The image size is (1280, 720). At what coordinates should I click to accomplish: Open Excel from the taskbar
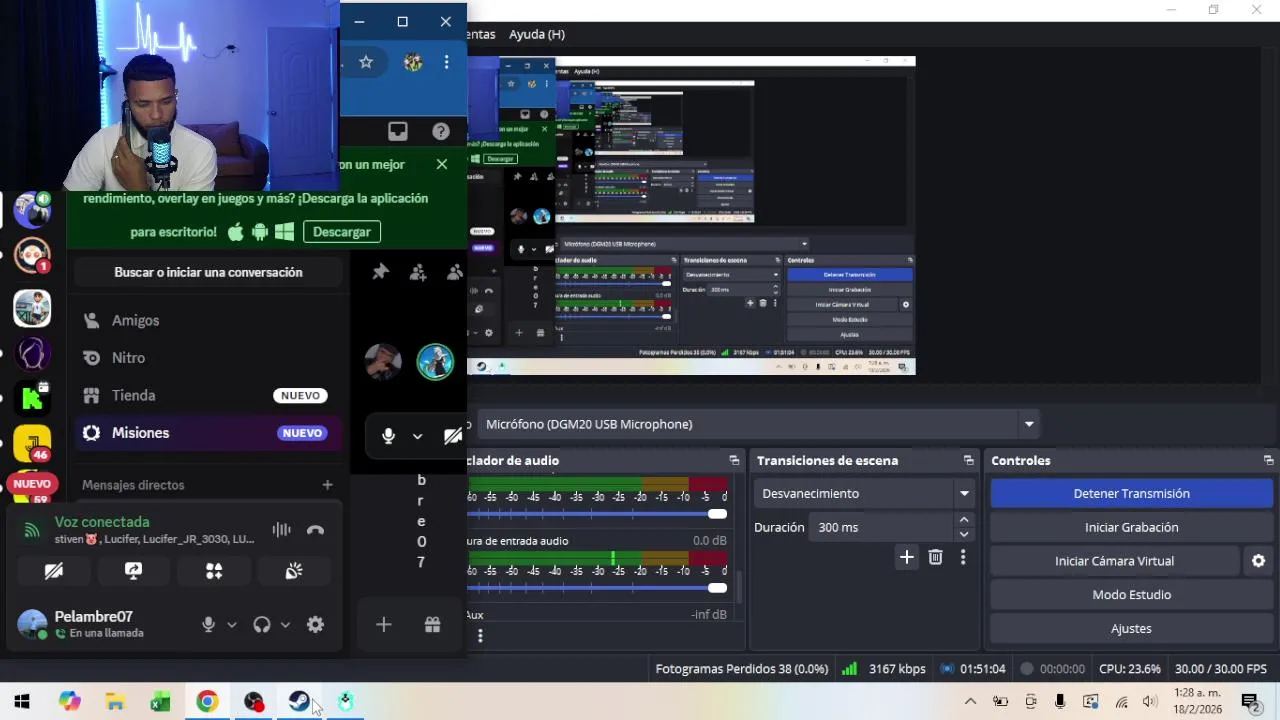(x=160, y=702)
